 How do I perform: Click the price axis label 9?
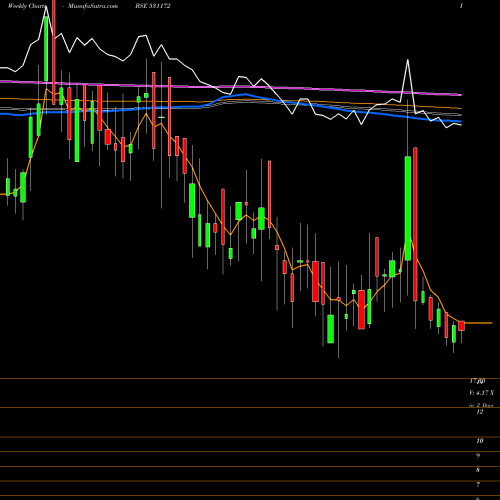pos(478,456)
